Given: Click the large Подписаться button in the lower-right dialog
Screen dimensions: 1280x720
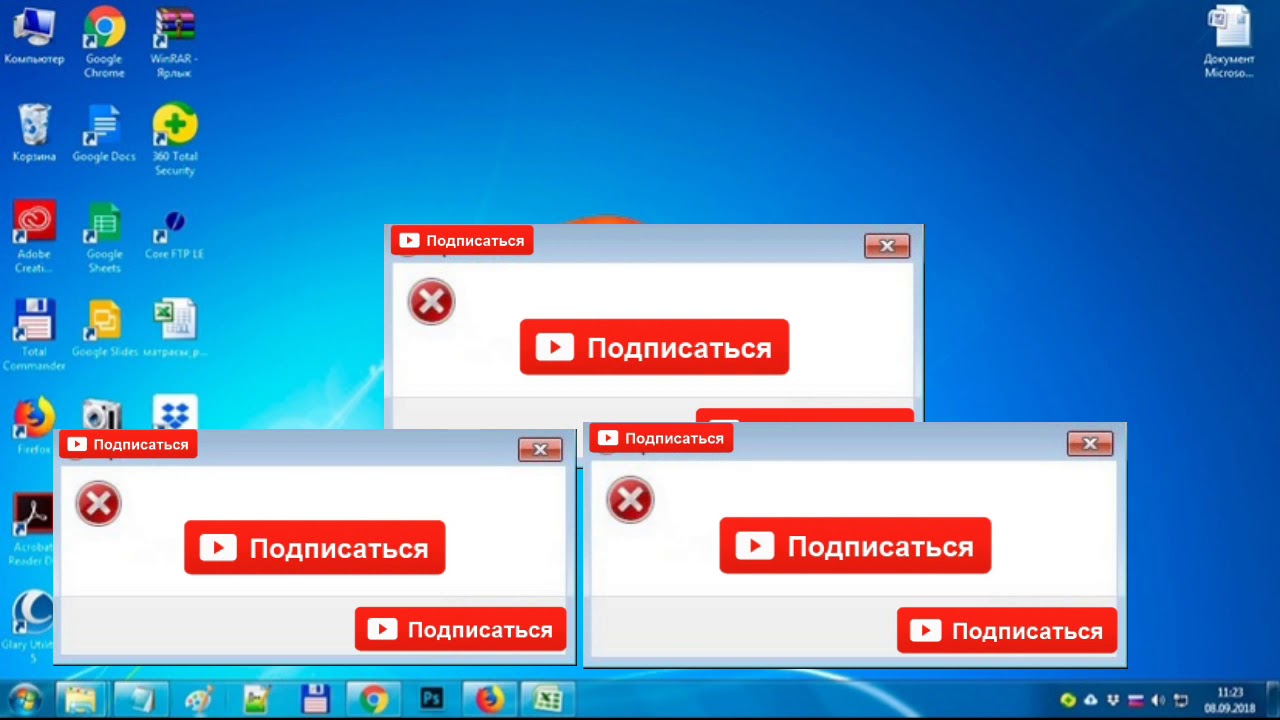Looking at the screenshot, I should 855,545.
